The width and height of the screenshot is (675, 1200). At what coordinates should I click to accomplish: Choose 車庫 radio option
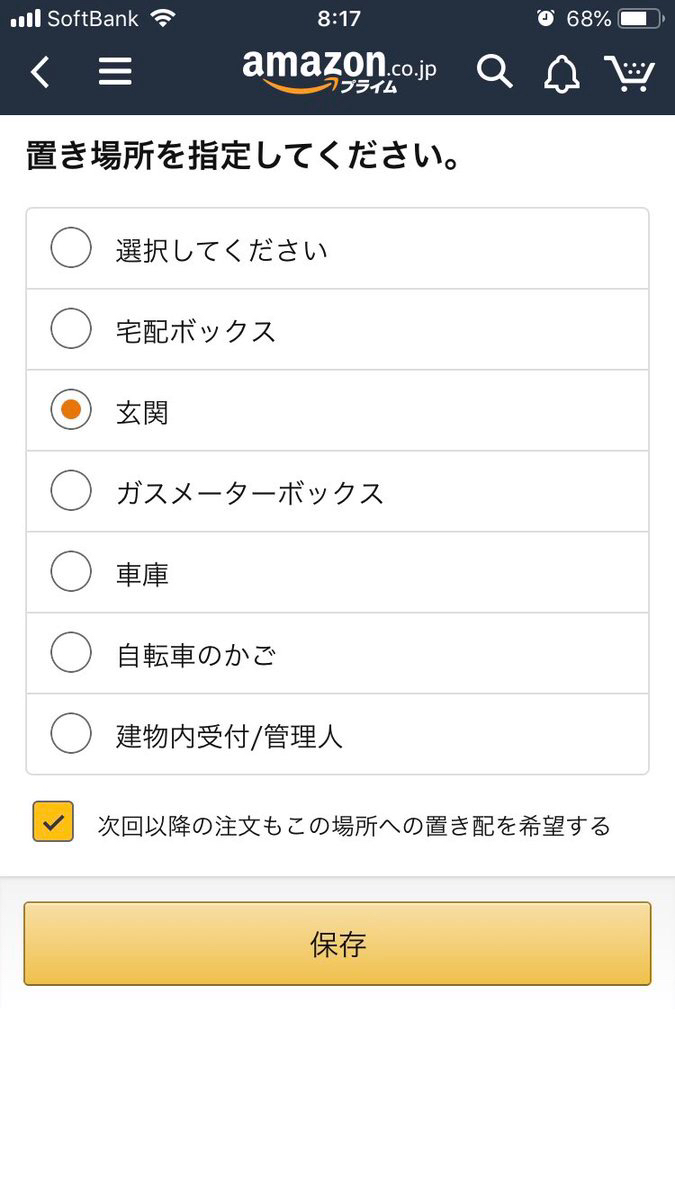pyautogui.click(x=71, y=573)
